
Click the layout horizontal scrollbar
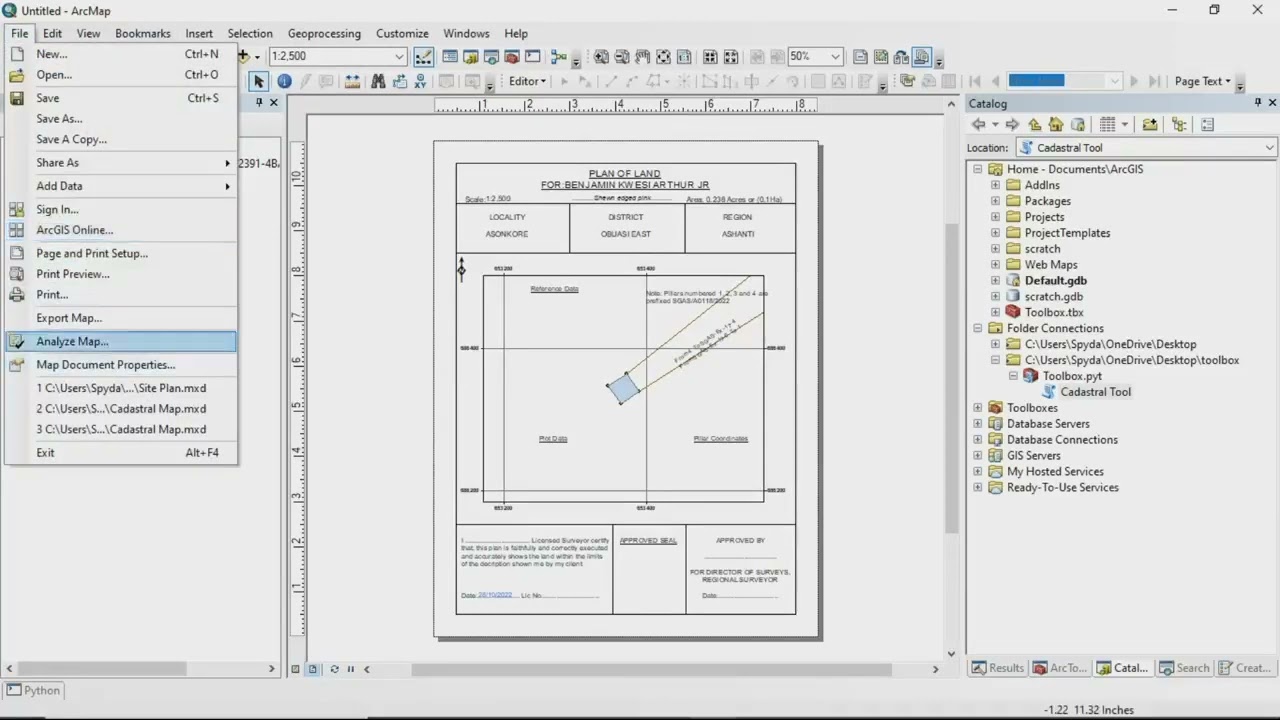[650, 669]
